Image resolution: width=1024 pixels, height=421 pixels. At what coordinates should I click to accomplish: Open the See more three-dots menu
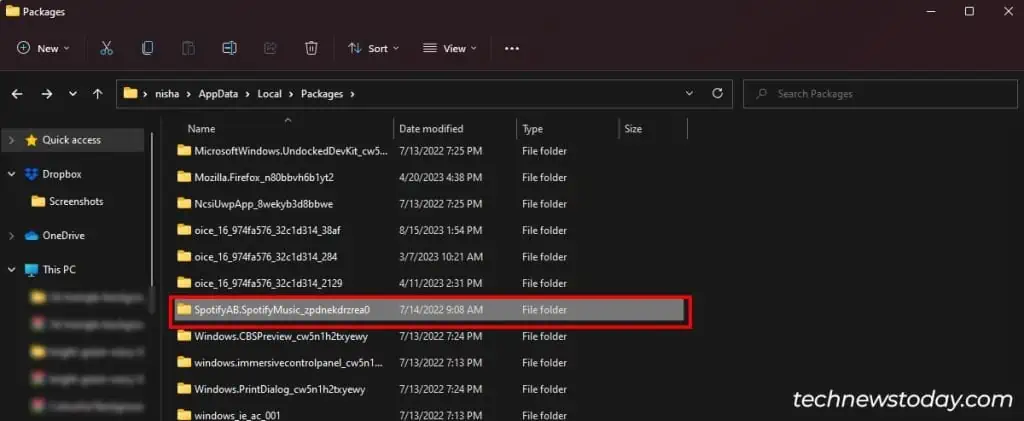coord(512,48)
